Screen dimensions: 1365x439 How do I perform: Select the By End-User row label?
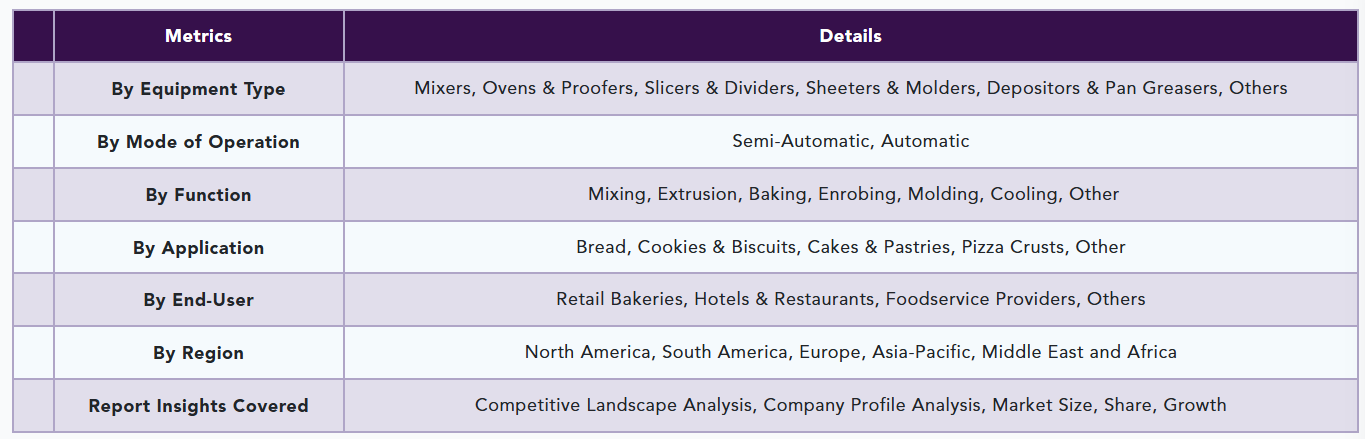[x=198, y=300]
